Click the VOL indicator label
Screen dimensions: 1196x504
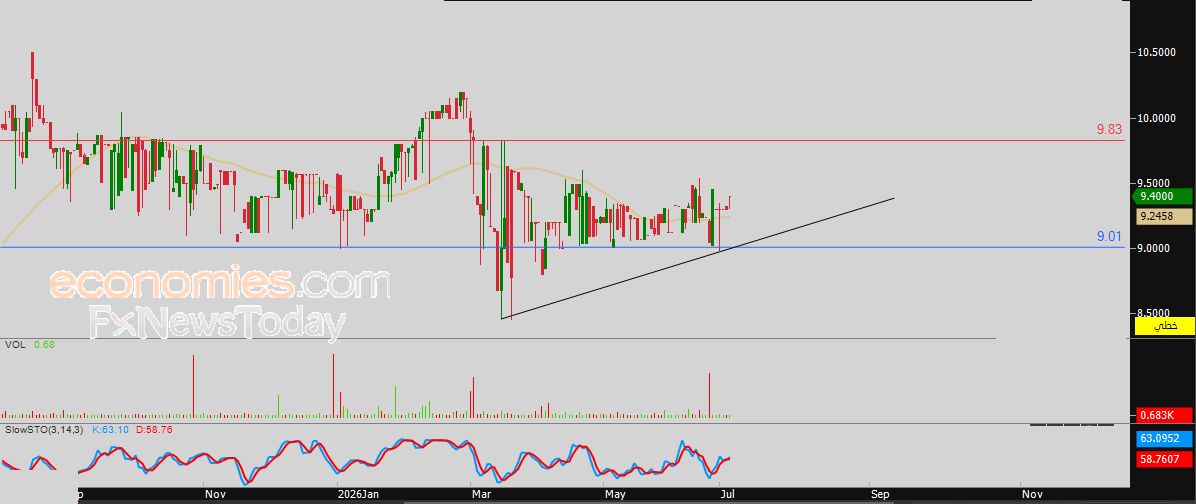[14, 345]
